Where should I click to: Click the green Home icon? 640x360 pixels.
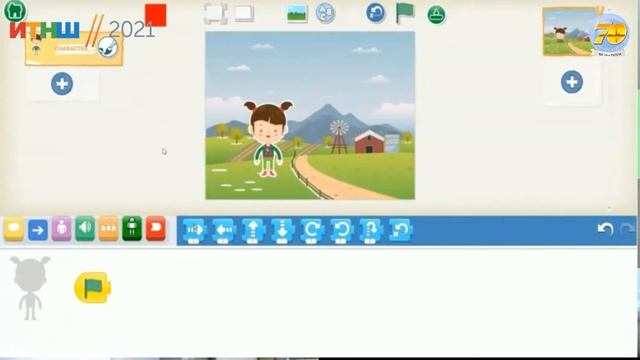pos(15,11)
